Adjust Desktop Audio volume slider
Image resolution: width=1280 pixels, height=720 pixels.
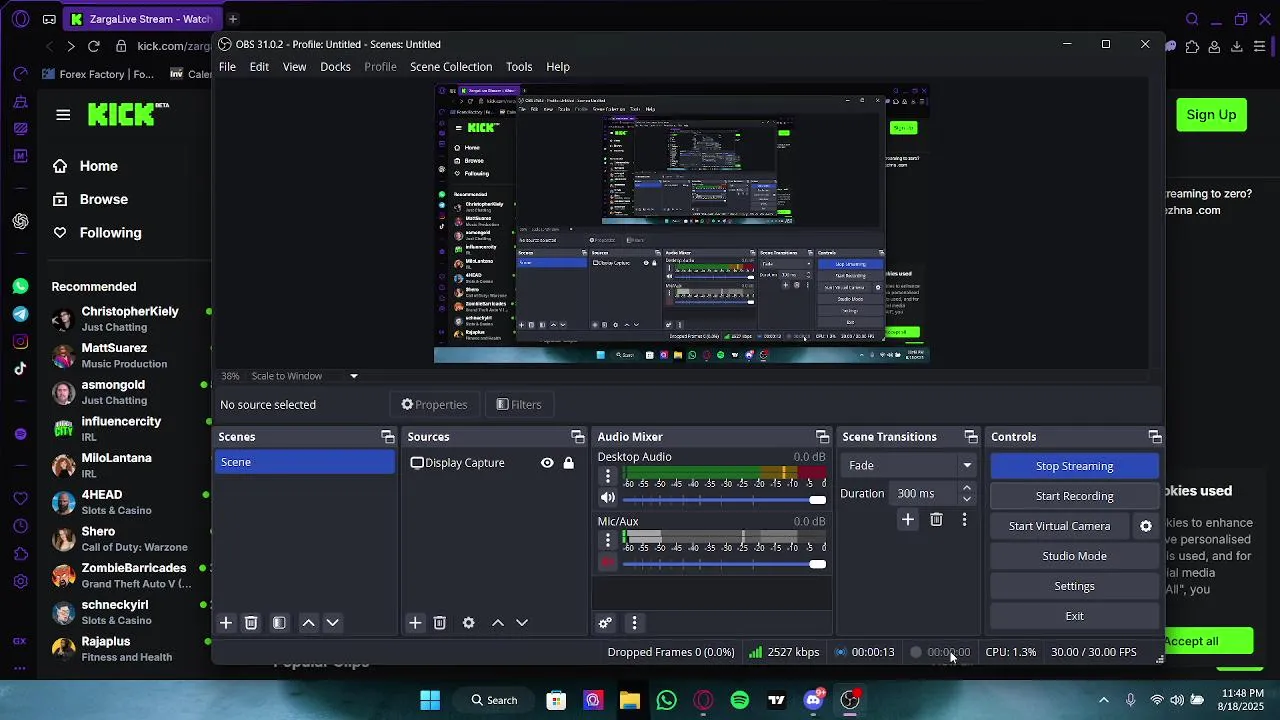(x=724, y=500)
